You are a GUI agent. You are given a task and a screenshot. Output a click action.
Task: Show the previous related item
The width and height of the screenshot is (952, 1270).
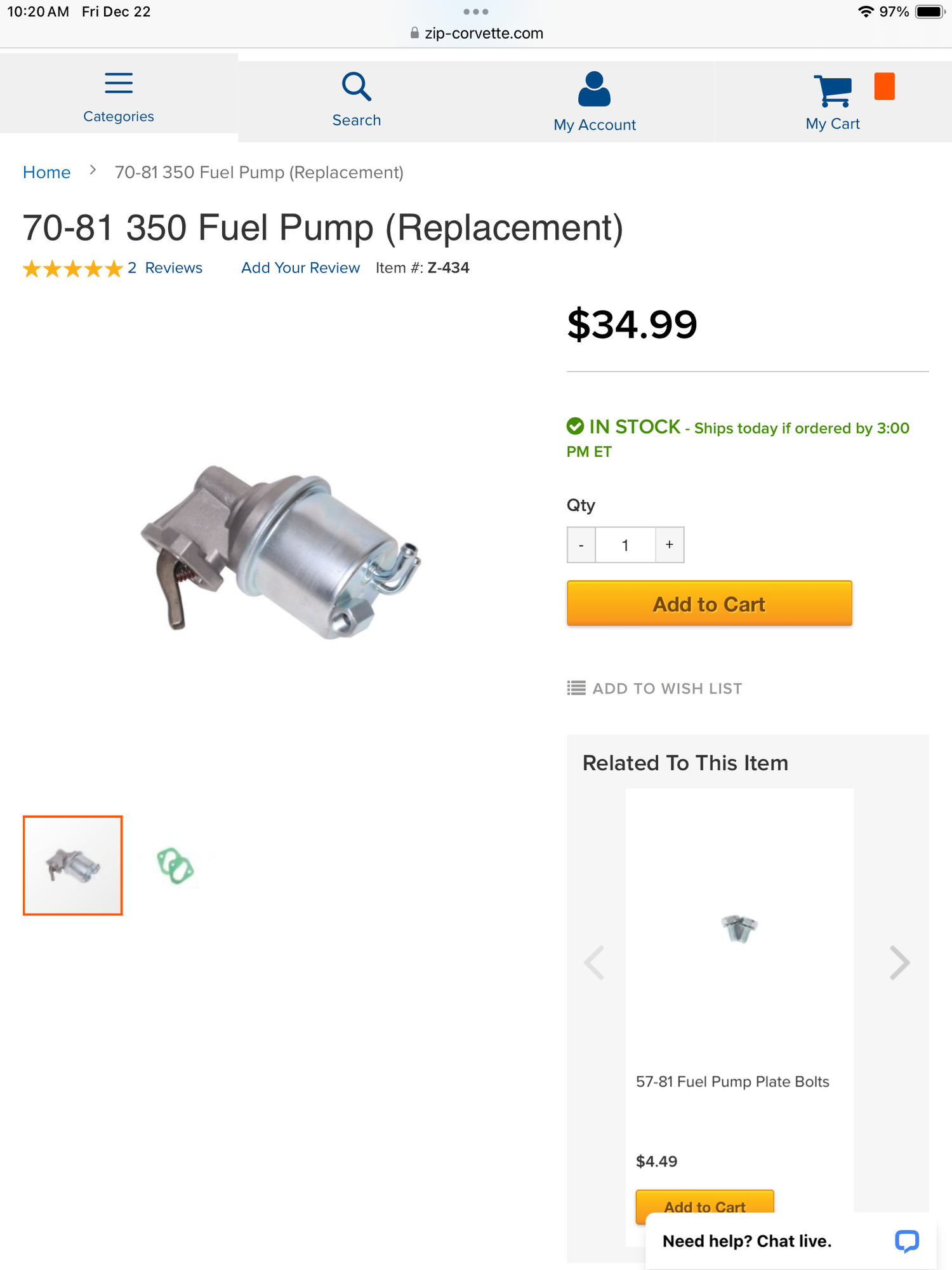coord(594,963)
